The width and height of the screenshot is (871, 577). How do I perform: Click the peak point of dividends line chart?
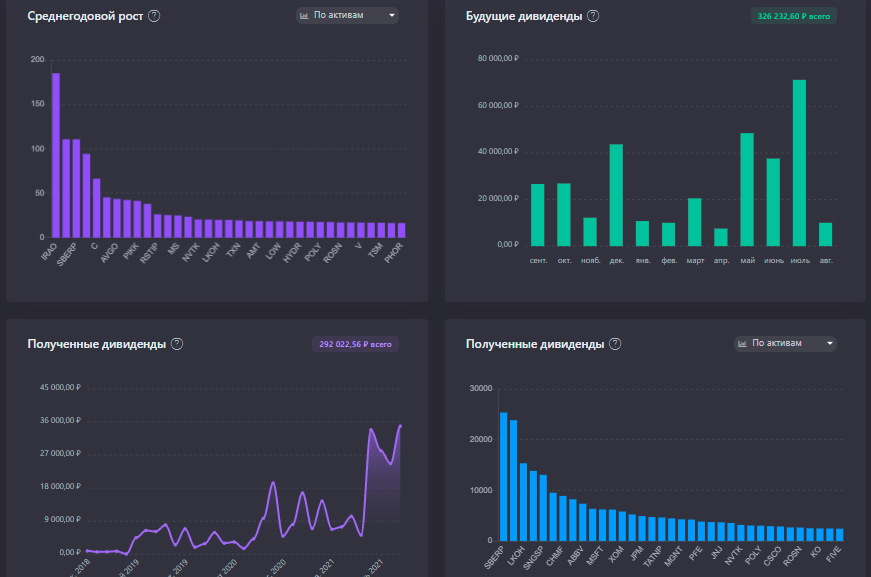pos(400,427)
